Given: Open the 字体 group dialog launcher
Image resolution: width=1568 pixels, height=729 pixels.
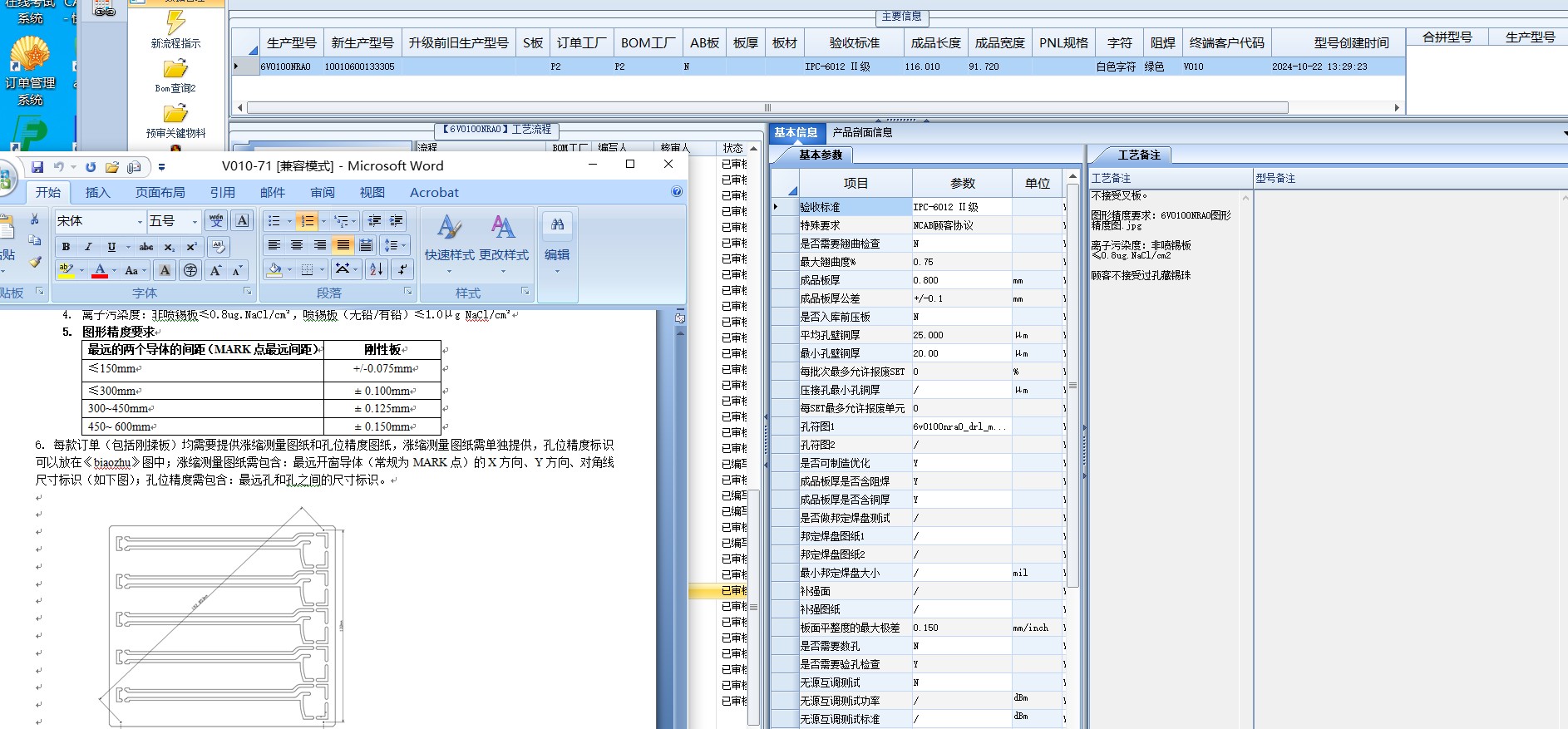Looking at the screenshot, I should (247, 292).
